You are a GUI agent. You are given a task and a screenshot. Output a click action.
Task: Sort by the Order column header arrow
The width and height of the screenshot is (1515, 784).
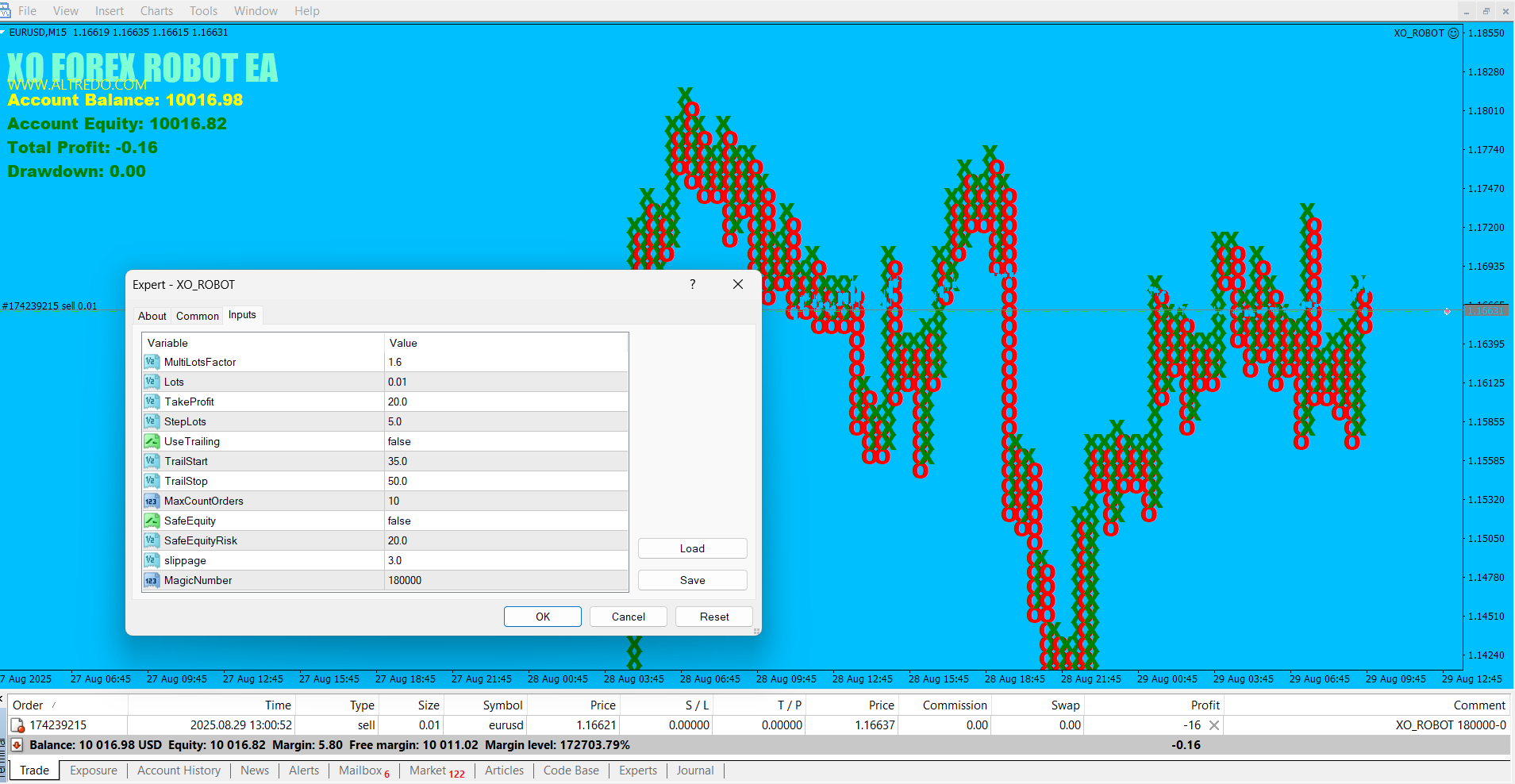(54, 705)
